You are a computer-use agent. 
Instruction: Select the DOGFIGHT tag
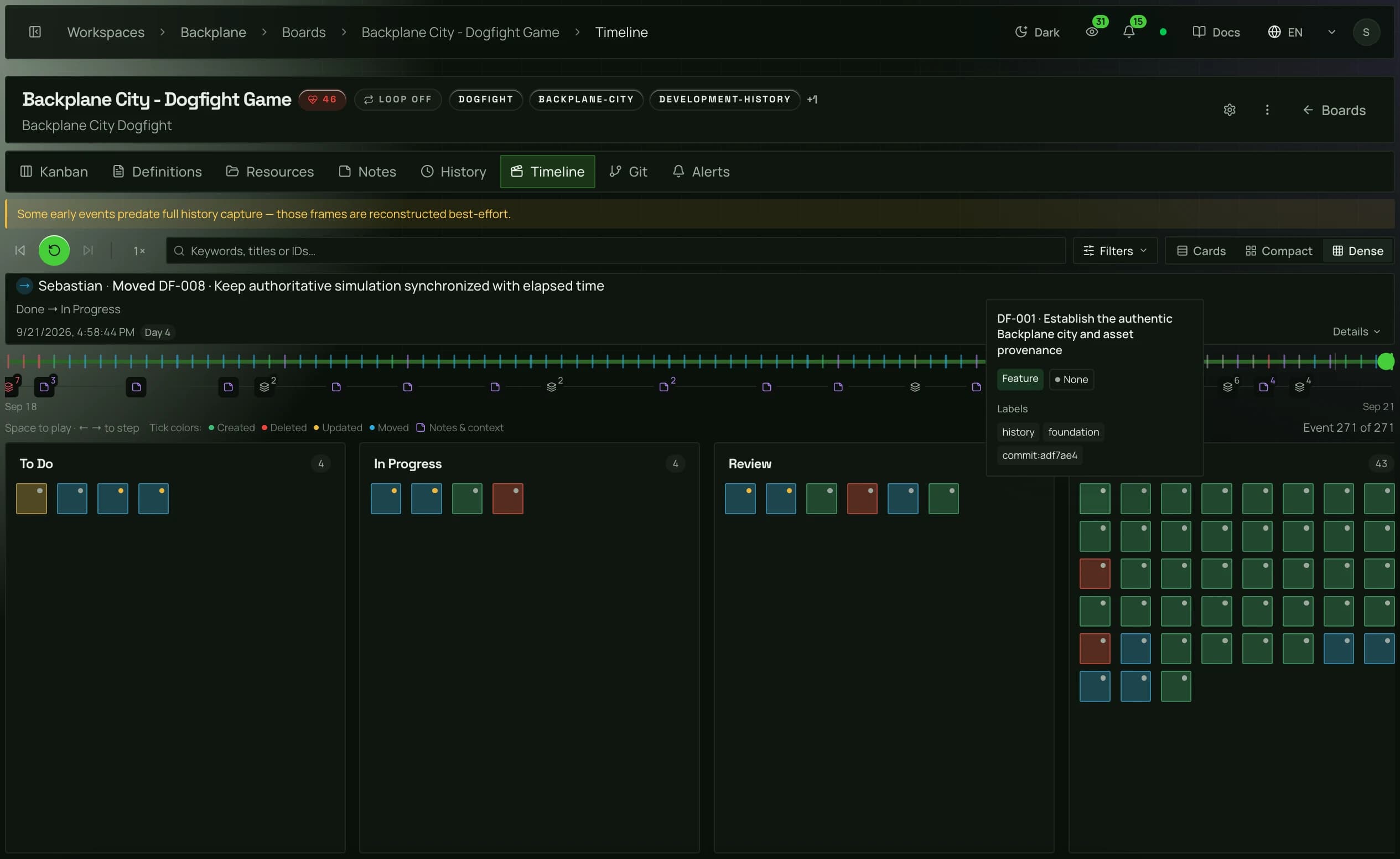[x=486, y=100]
